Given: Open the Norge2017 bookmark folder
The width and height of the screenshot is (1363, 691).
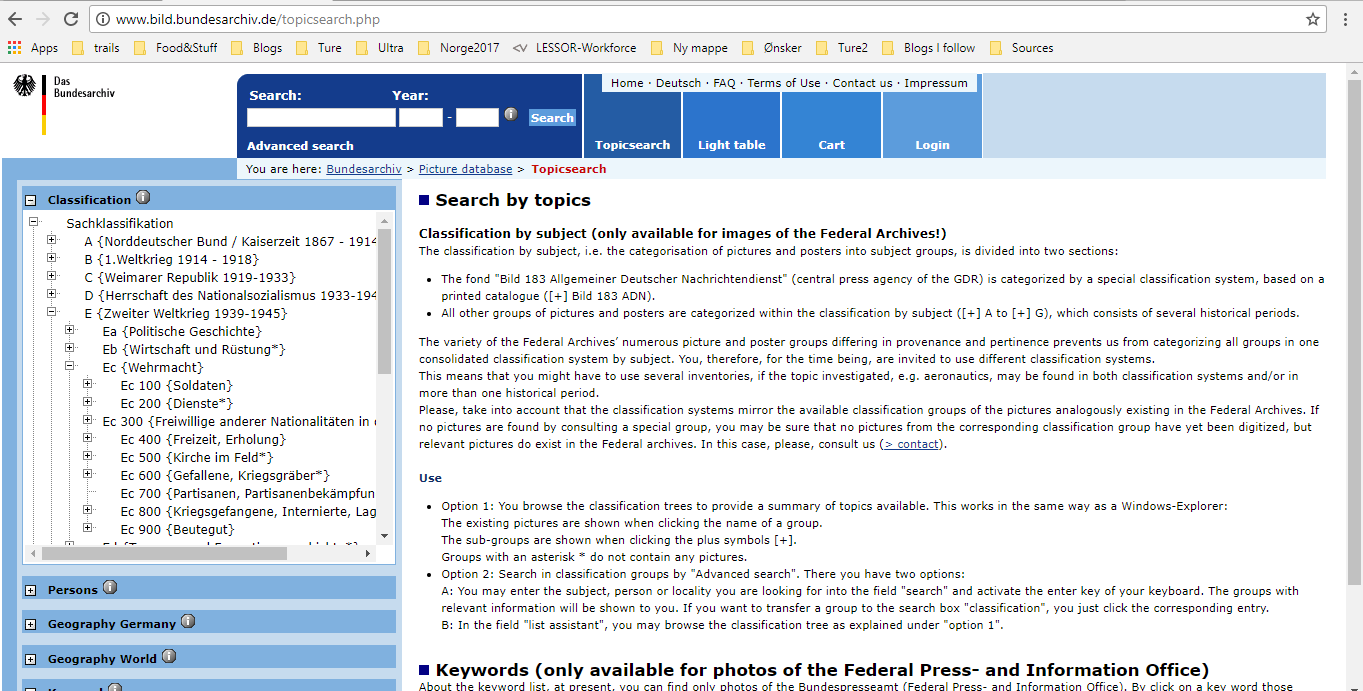Looking at the screenshot, I should click(x=458, y=48).
